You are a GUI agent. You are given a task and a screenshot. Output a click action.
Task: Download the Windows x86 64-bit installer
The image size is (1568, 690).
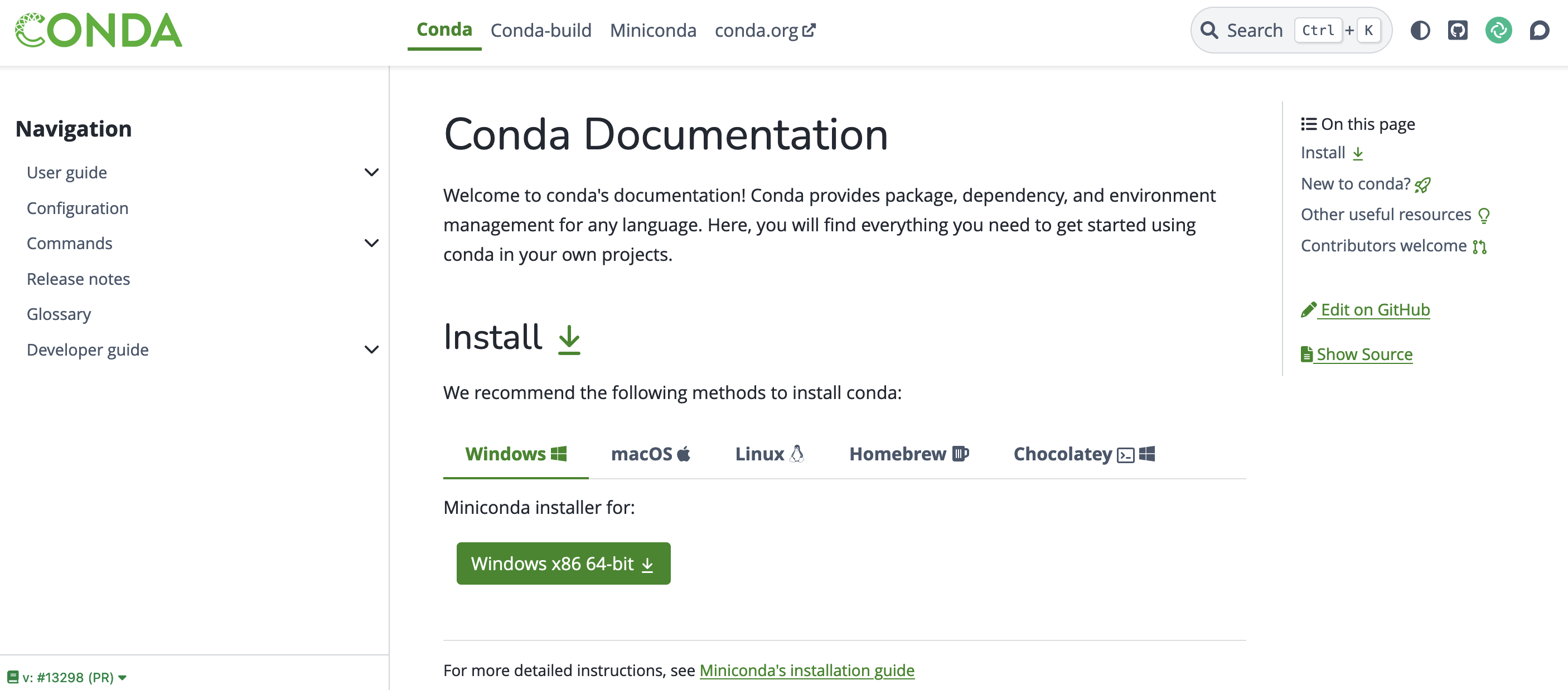pos(563,563)
